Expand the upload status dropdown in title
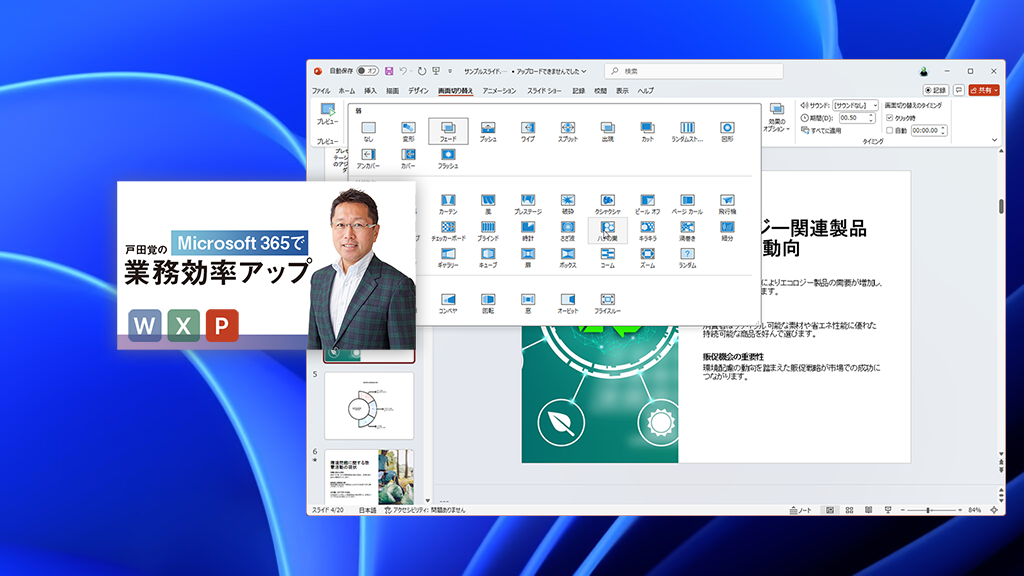 584,71
